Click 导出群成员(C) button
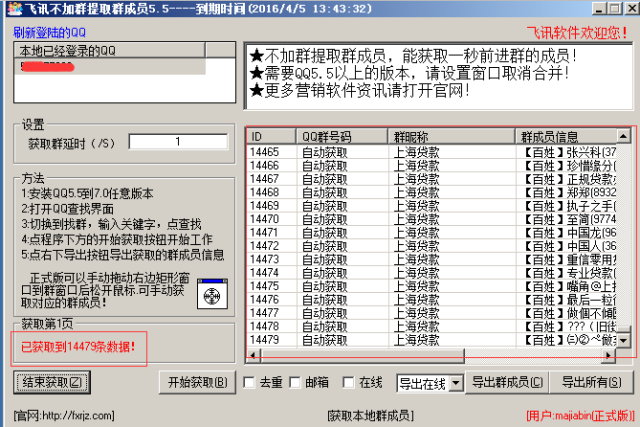This screenshot has width=640, height=427. pos(507,383)
